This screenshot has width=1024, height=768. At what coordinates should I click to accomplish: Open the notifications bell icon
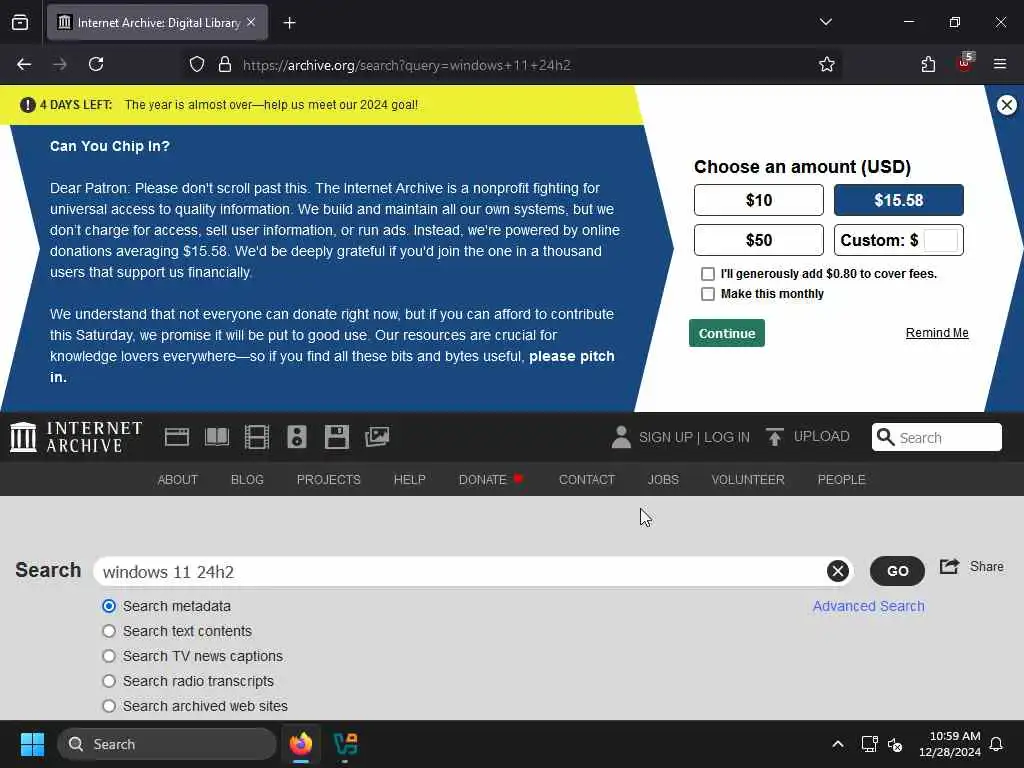click(x=997, y=744)
